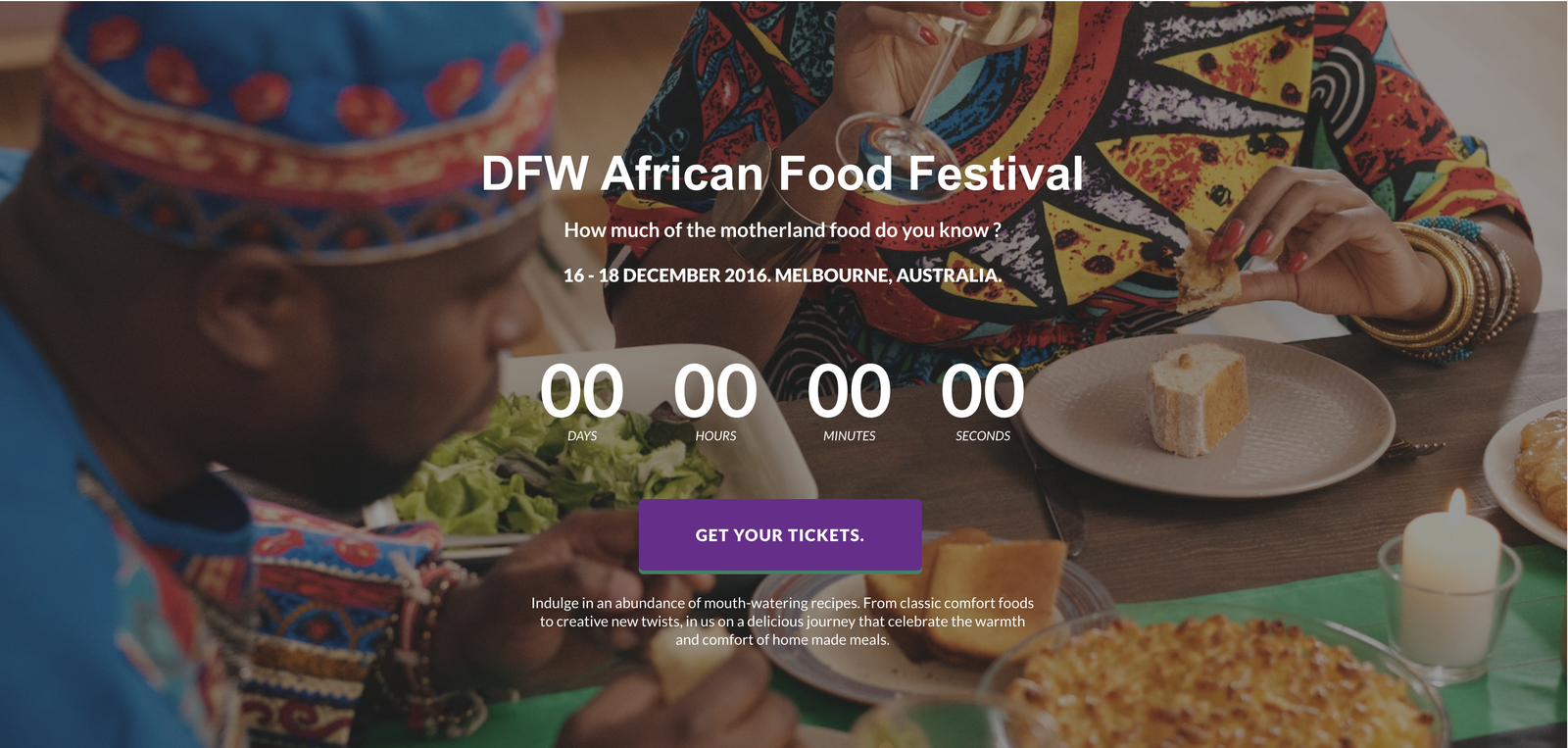Click the hours countdown digits

(x=715, y=391)
